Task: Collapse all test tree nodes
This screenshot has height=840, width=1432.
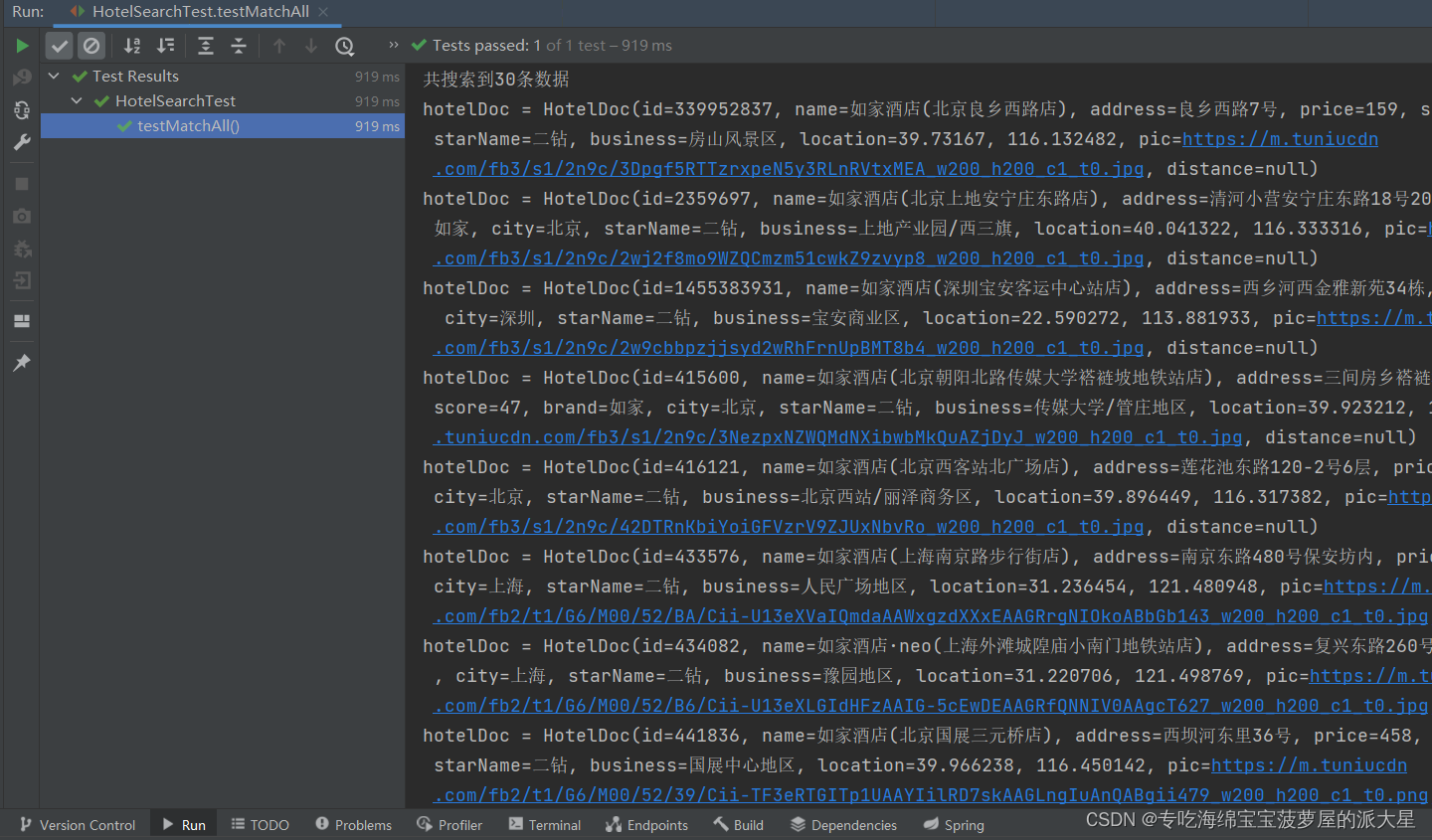Action: tap(239, 46)
